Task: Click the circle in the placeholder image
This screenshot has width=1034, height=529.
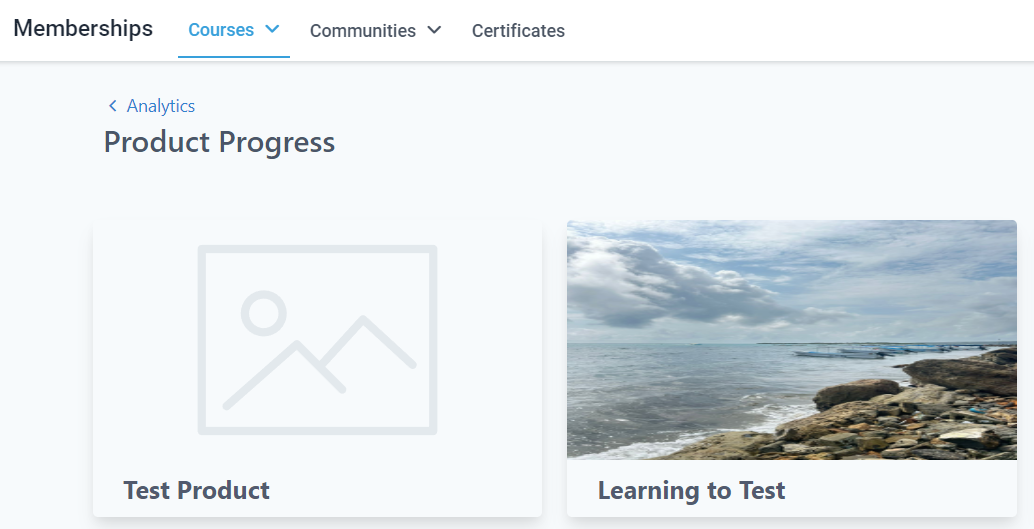Action: tap(264, 313)
